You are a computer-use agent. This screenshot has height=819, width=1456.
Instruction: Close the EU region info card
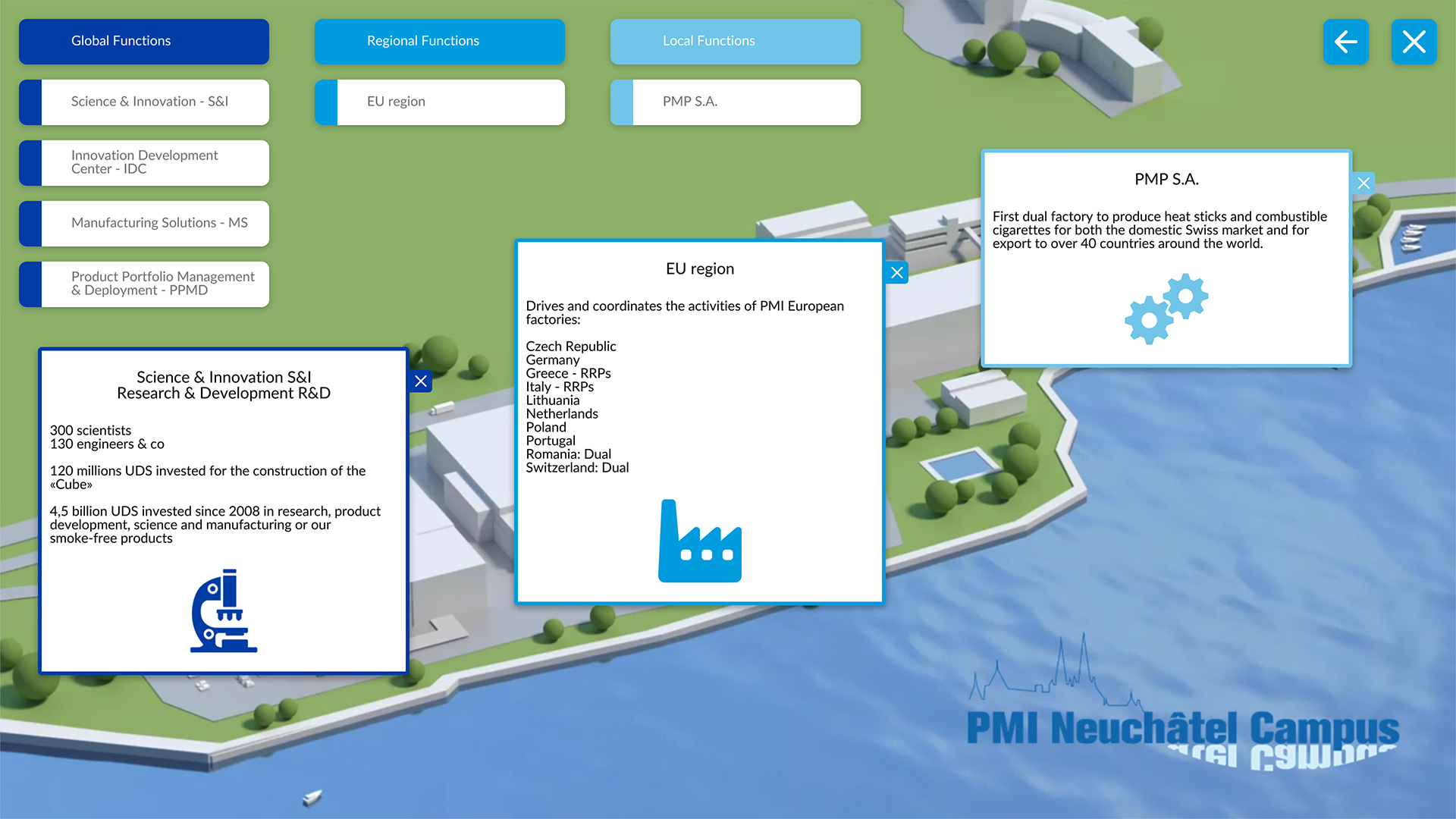[x=897, y=272]
